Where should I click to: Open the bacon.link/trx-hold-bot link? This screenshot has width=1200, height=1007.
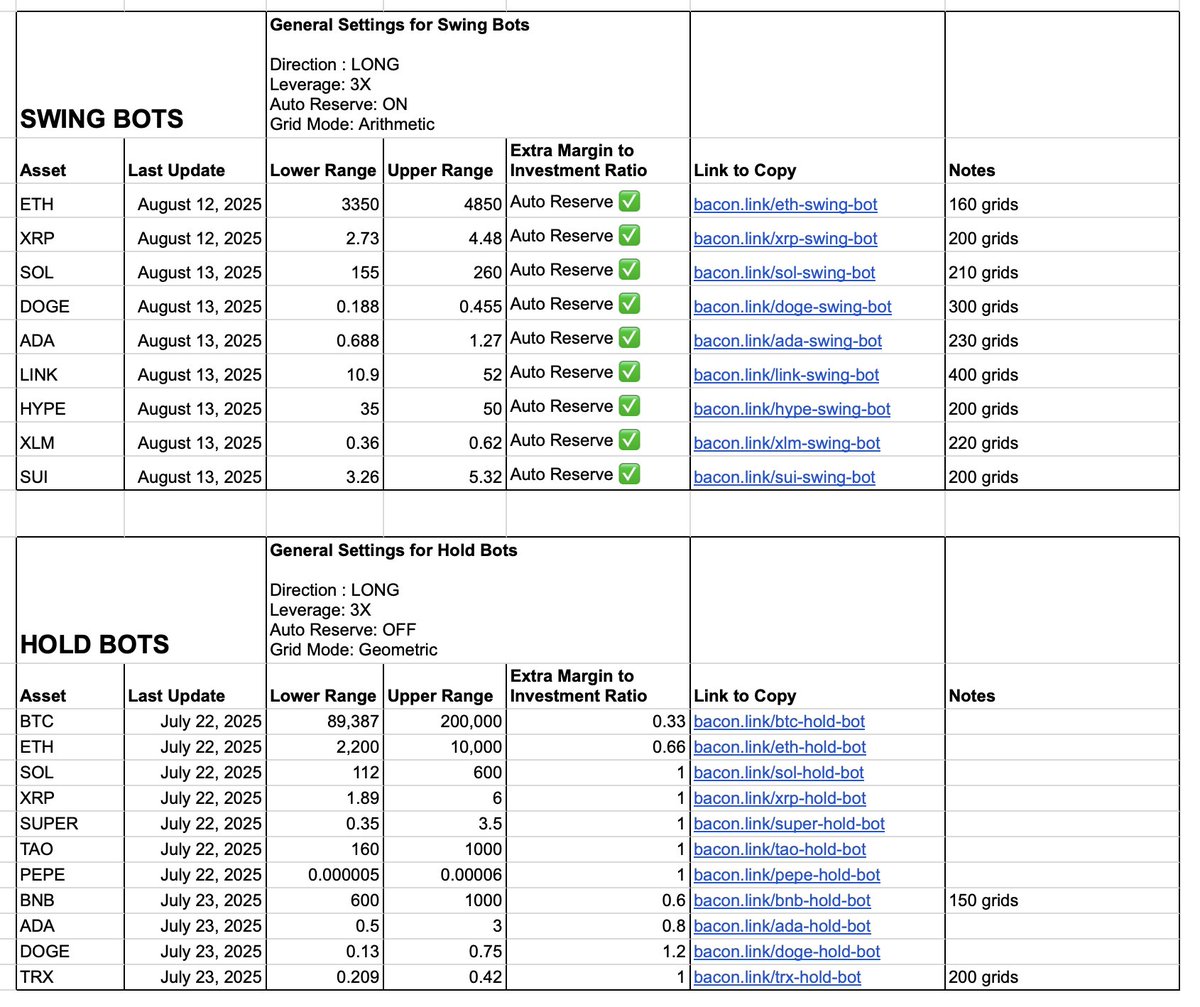coord(777,978)
